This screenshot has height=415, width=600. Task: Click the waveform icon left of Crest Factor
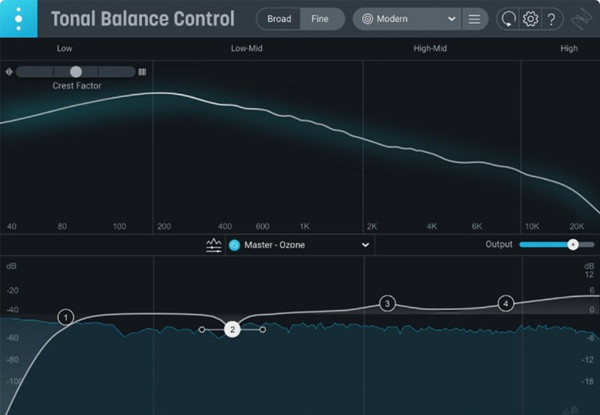click(x=9, y=72)
